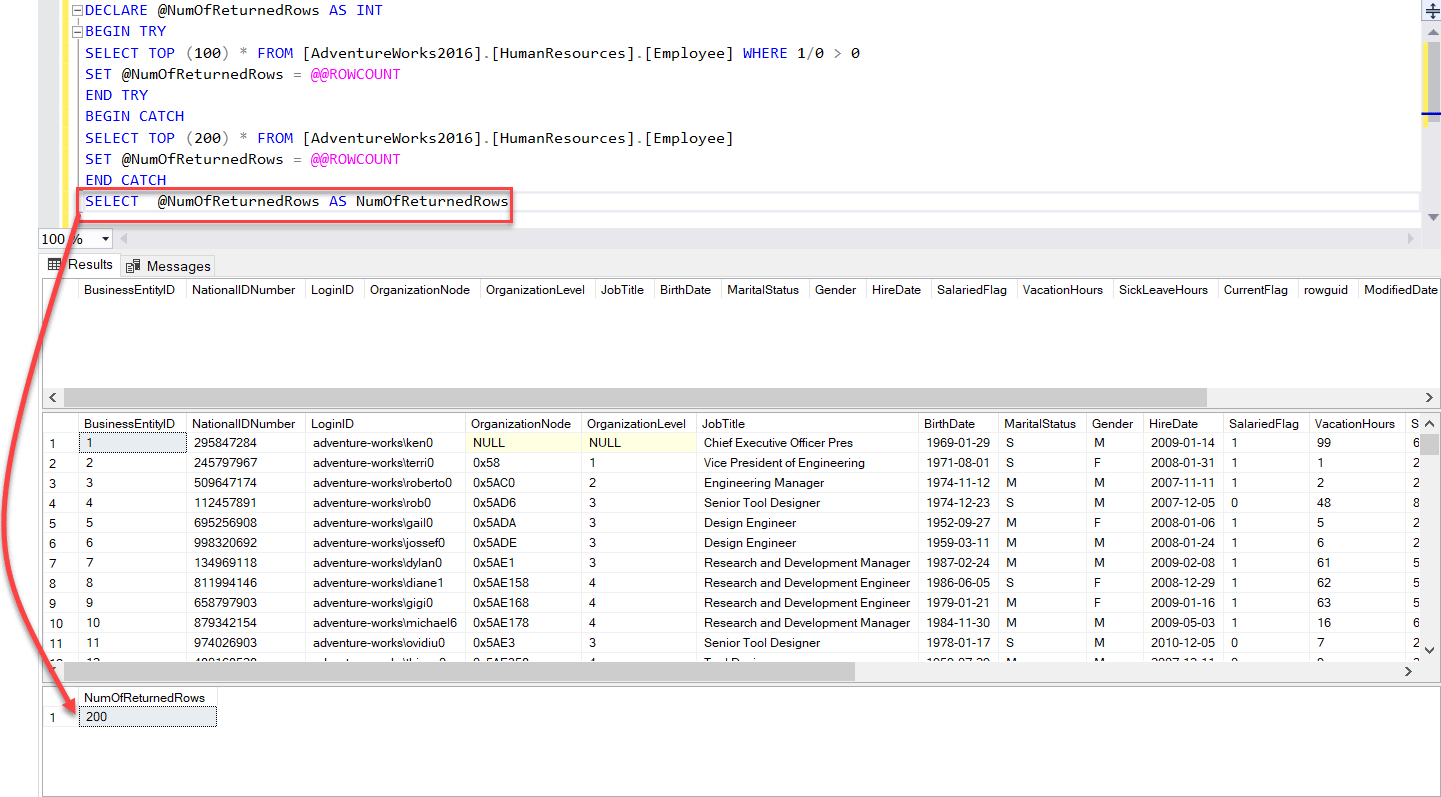Click the NationalIDNumber cell 879342154
The width and height of the screenshot is (1441, 797).
coord(245,623)
